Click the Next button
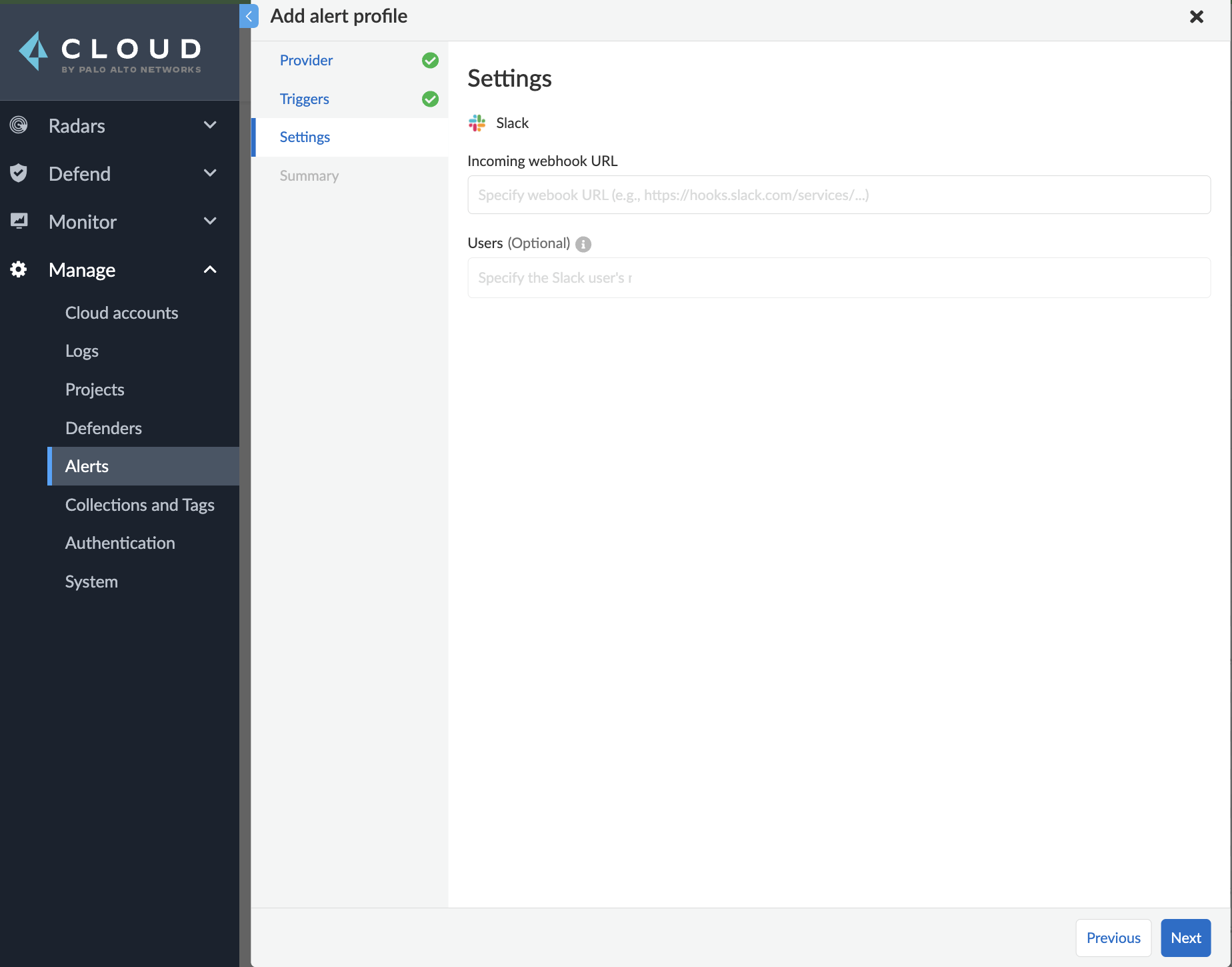 tap(1186, 938)
